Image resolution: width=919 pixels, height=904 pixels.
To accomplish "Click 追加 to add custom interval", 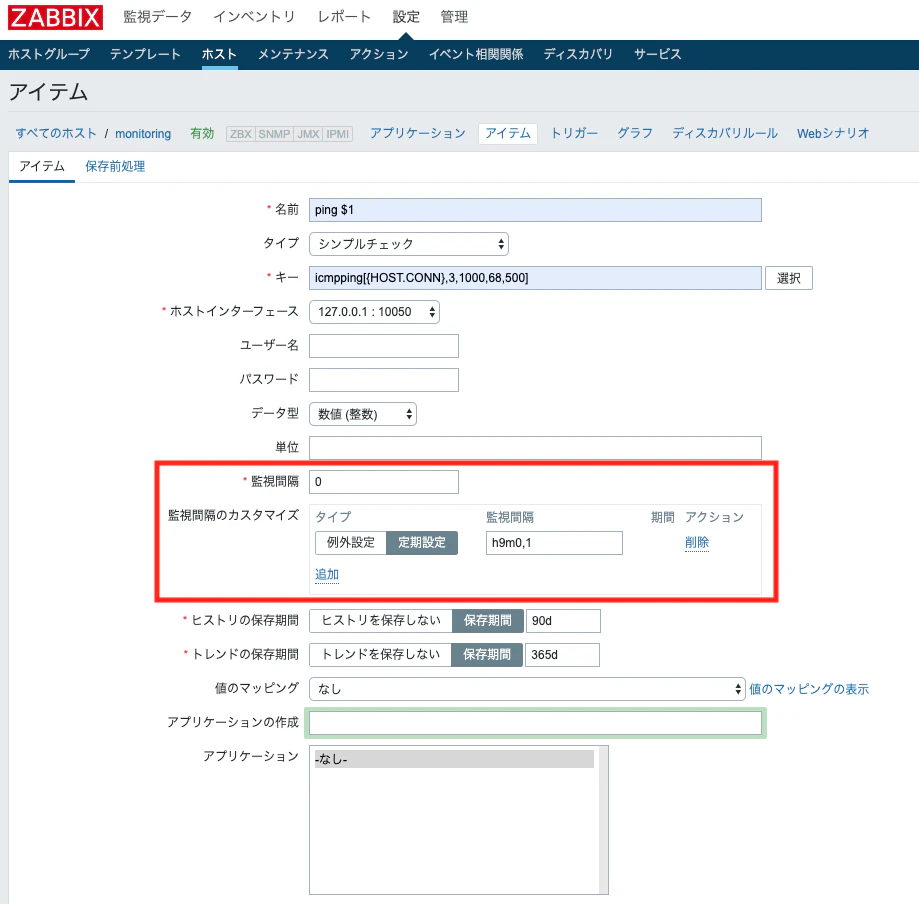I will [x=327, y=575].
